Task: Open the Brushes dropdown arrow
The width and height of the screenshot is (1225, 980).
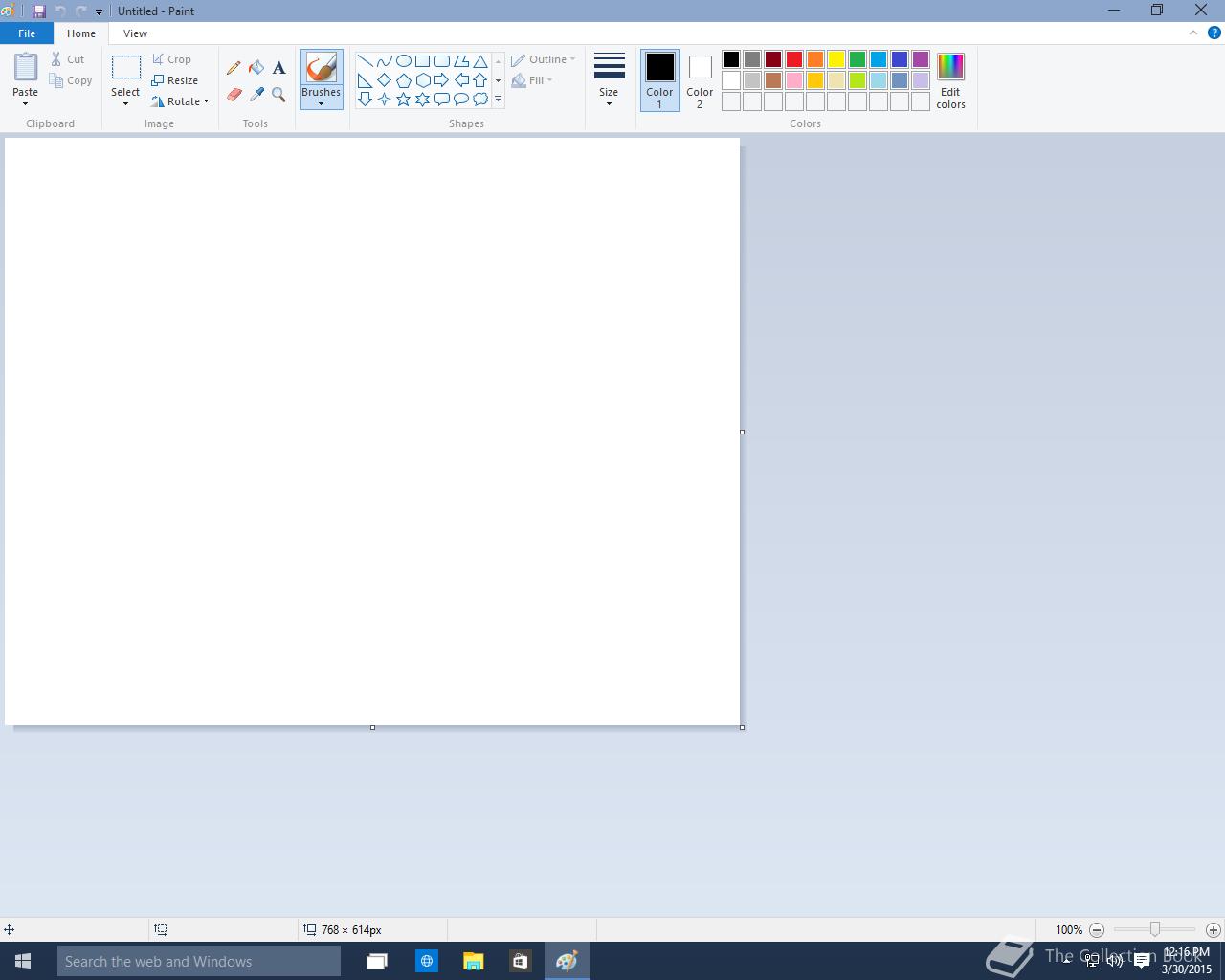Action: [321, 103]
